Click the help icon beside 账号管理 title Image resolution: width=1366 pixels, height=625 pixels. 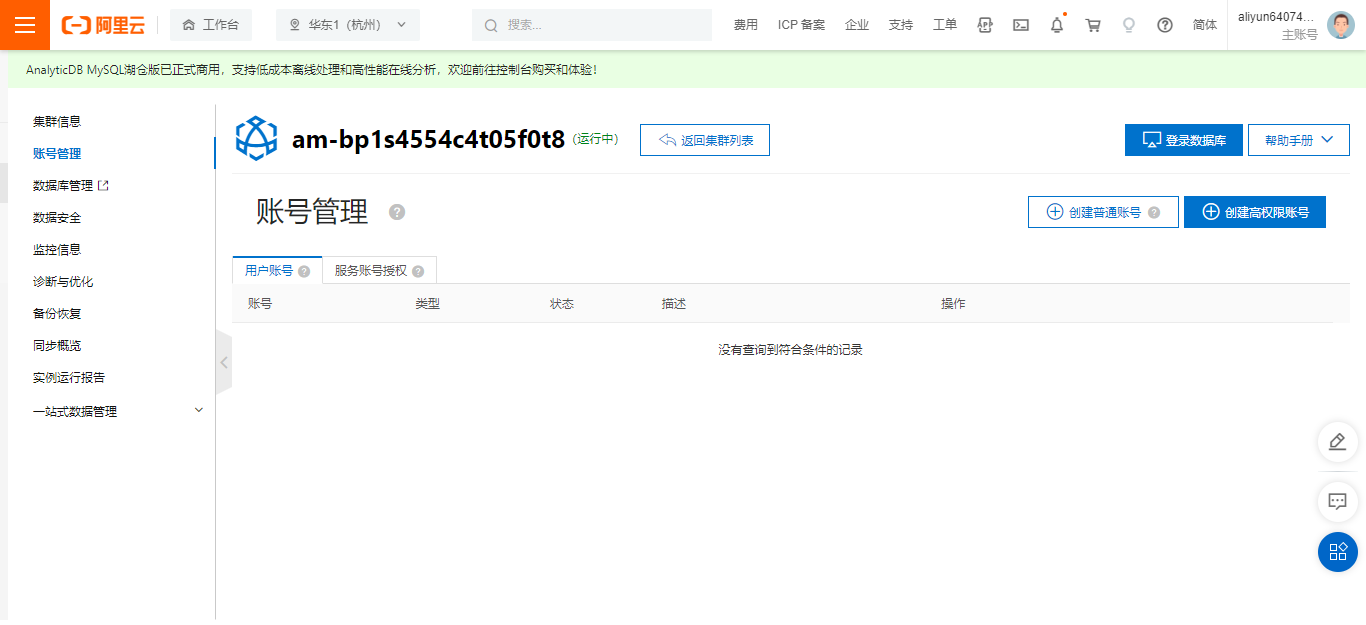tap(397, 212)
